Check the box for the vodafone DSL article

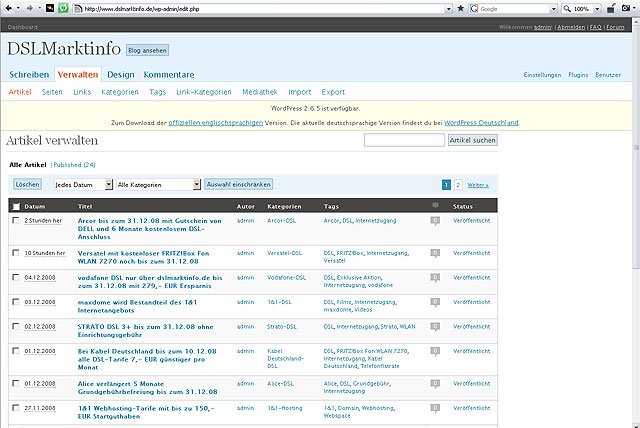16,277
